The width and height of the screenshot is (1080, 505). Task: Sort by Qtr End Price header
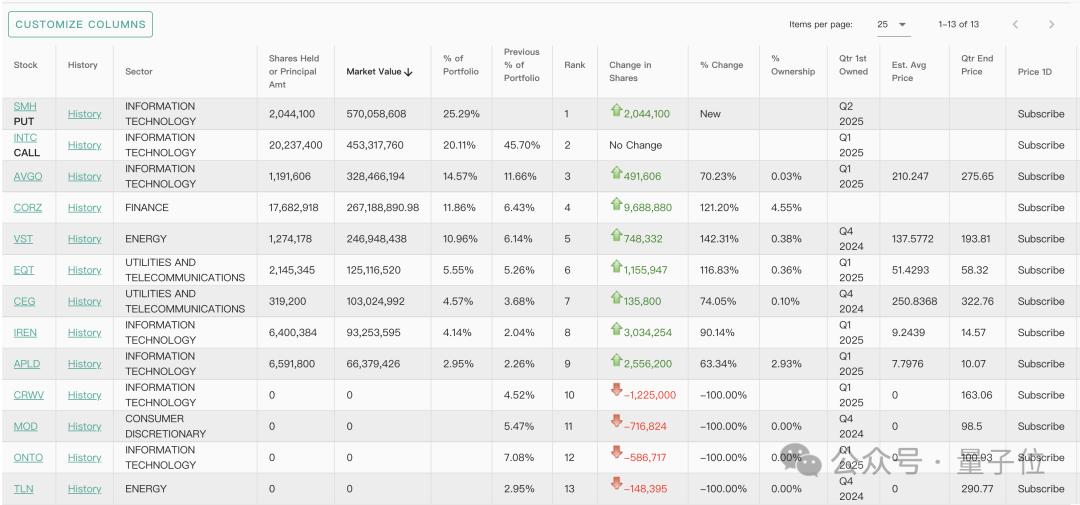click(x=977, y=65)
